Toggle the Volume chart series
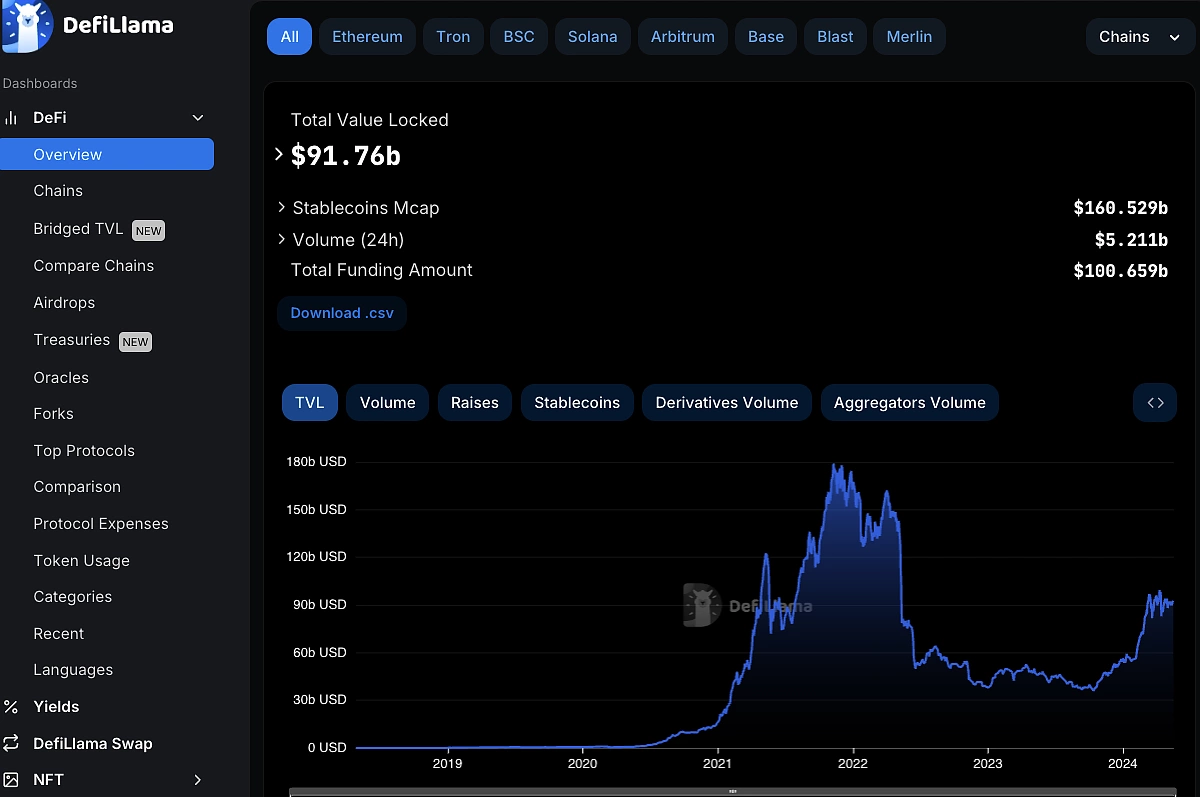The height and width of the screenshot is (797, 1200). pyautogui.click(x=388, y=403)
